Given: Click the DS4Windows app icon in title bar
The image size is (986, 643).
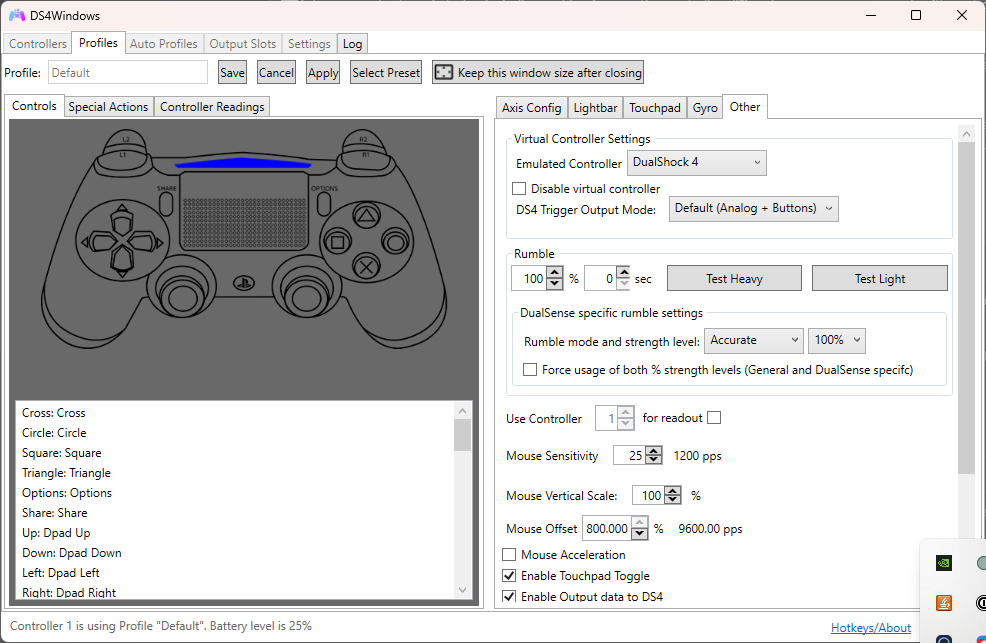Looking at the screenshot, I should tap(17, 15).
